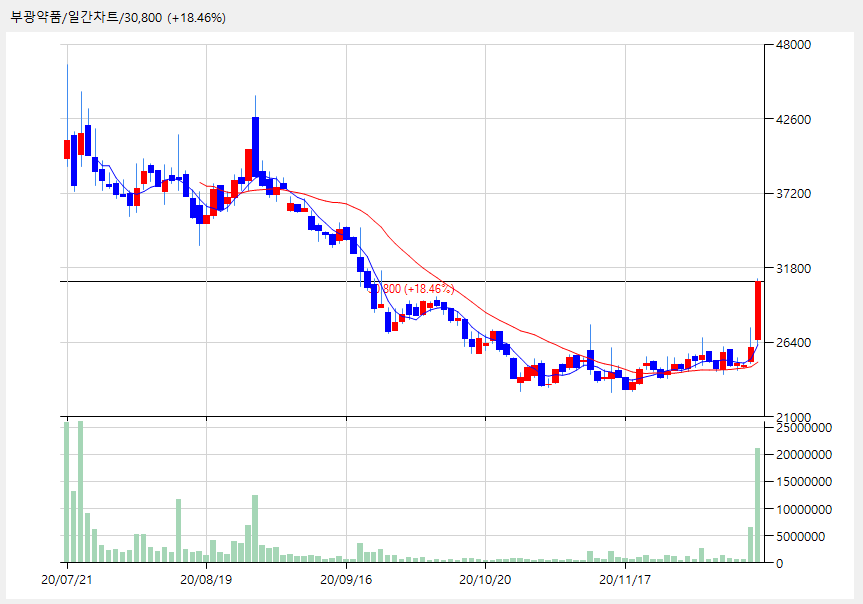Click the 25000000 volume axis label
The width and height of the screenshot is (863, 604).
coord(804,428)
